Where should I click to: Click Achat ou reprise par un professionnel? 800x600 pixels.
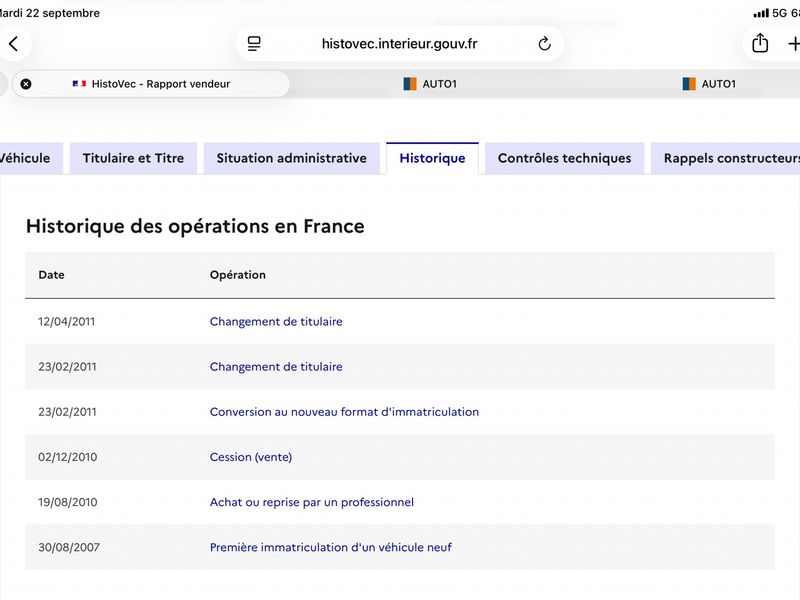(312, 502)
